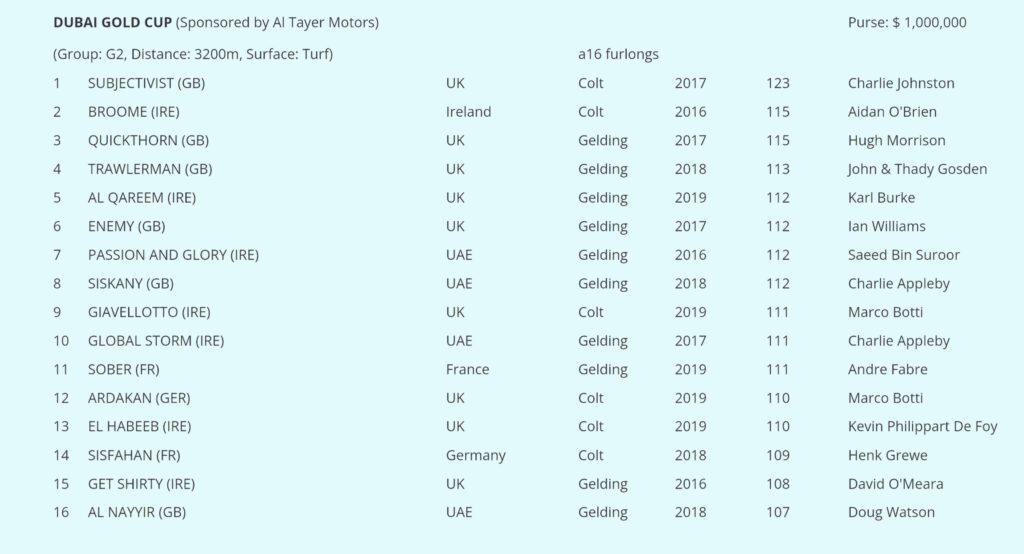1024x554 pixels.
Task: Select SISFAHAN (FR) horse name
Action: tap(134, 455)
